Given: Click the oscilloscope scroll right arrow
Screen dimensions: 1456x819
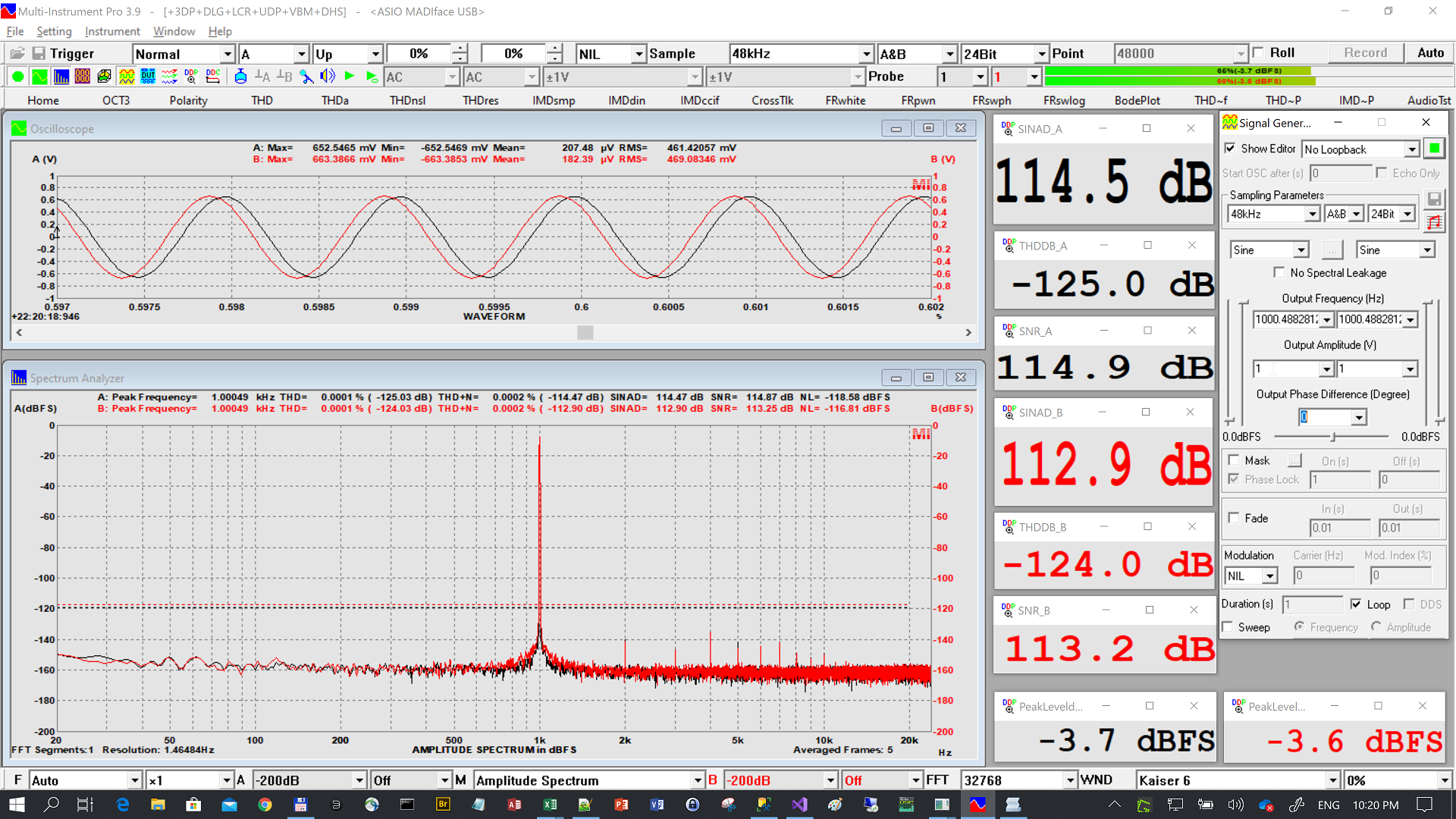Looking at the screenshot, I should click(968, 332).
